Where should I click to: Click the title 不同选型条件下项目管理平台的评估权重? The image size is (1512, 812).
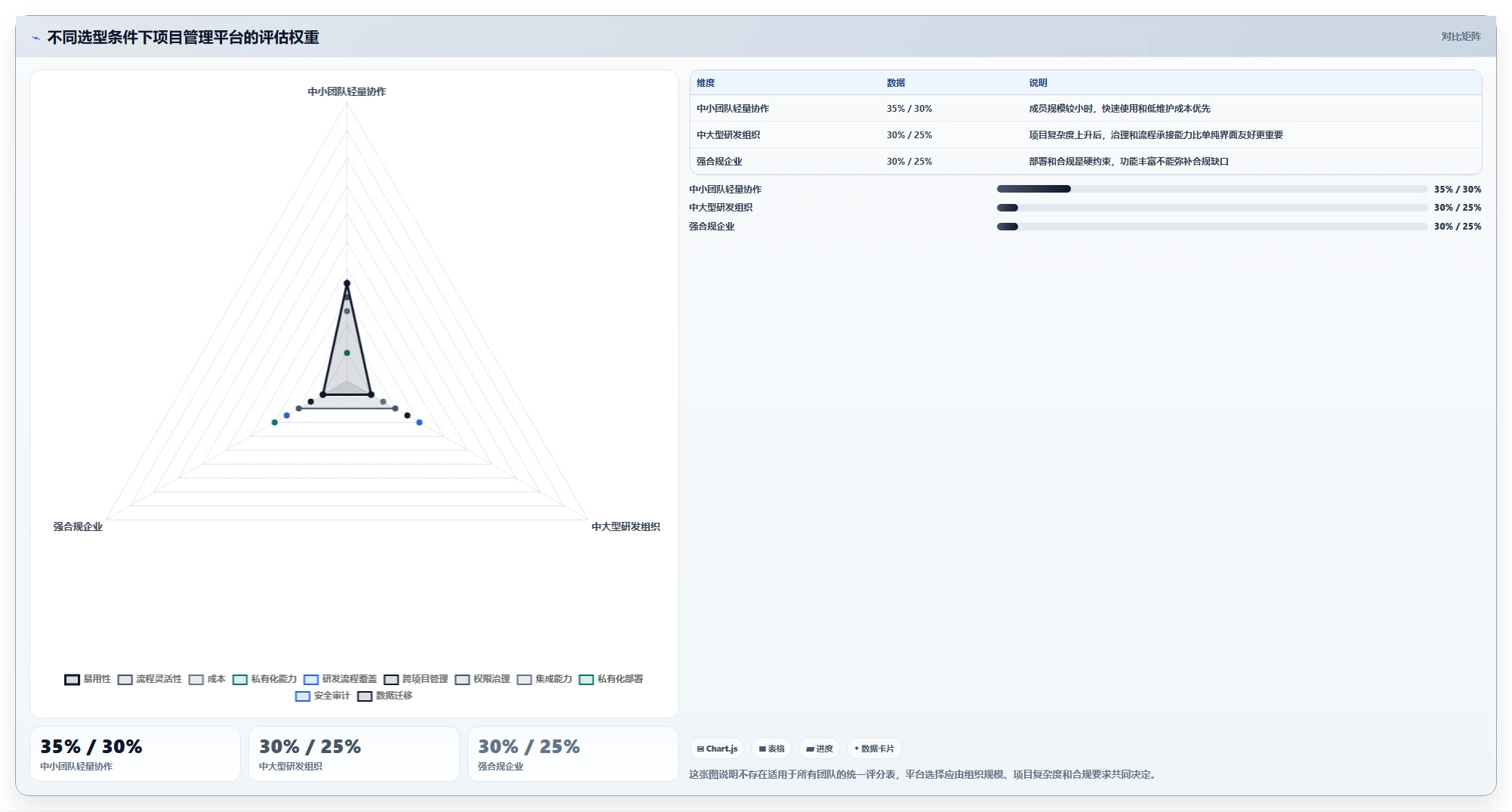(x=184, y=38)
